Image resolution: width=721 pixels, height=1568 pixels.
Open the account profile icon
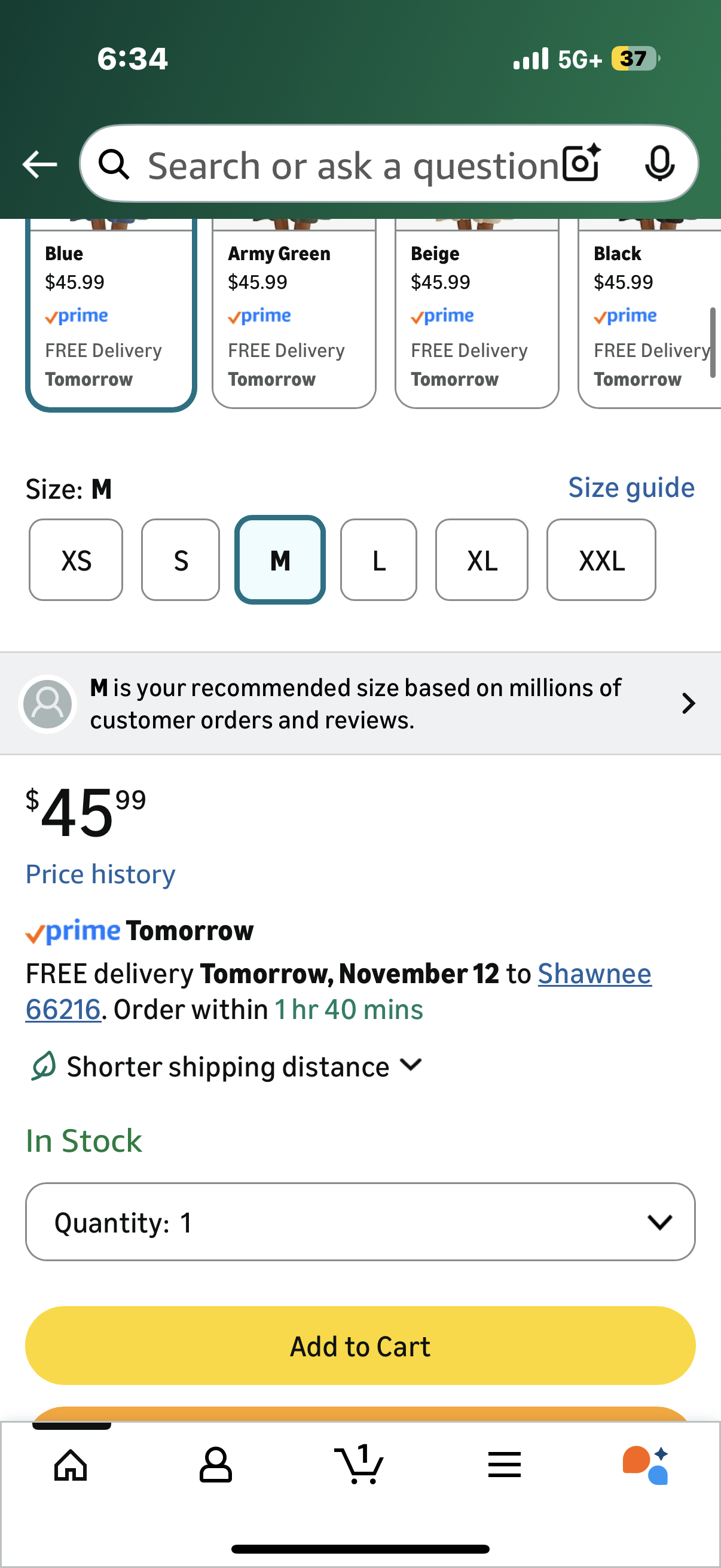215,1465
